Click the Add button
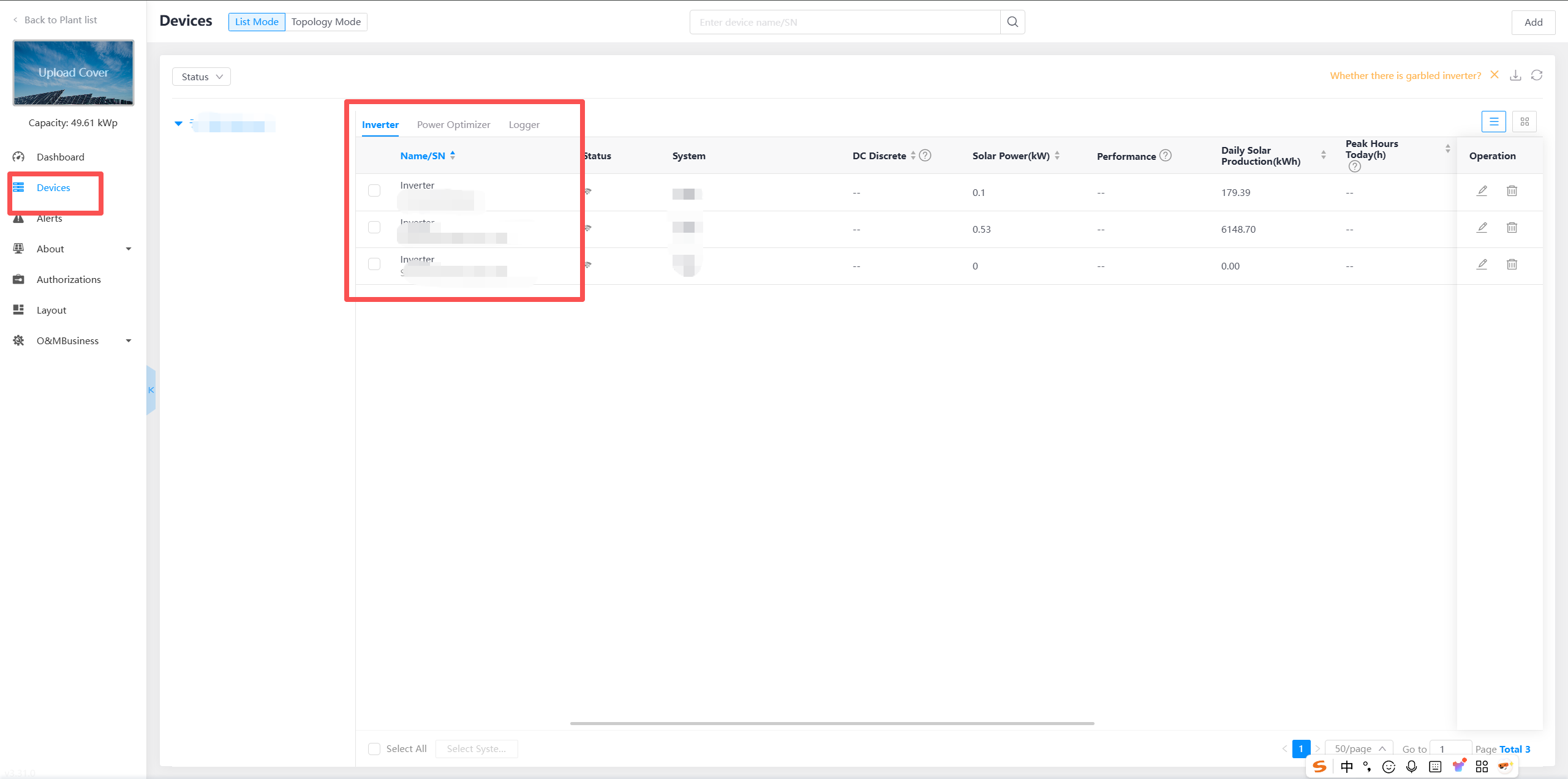Viewport: 1568px width, 779px height. [x=1533, y=22]
